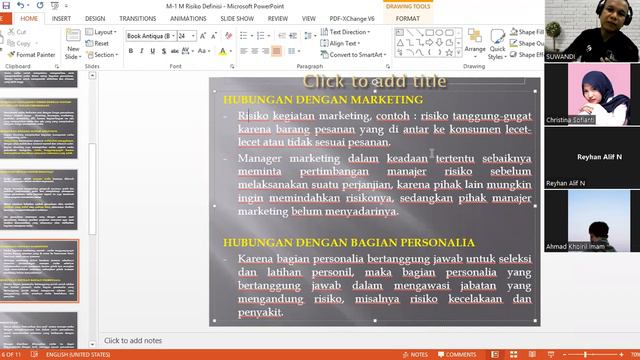
Task: Toggle Strikethrough formatting
Action: point(174,51)
